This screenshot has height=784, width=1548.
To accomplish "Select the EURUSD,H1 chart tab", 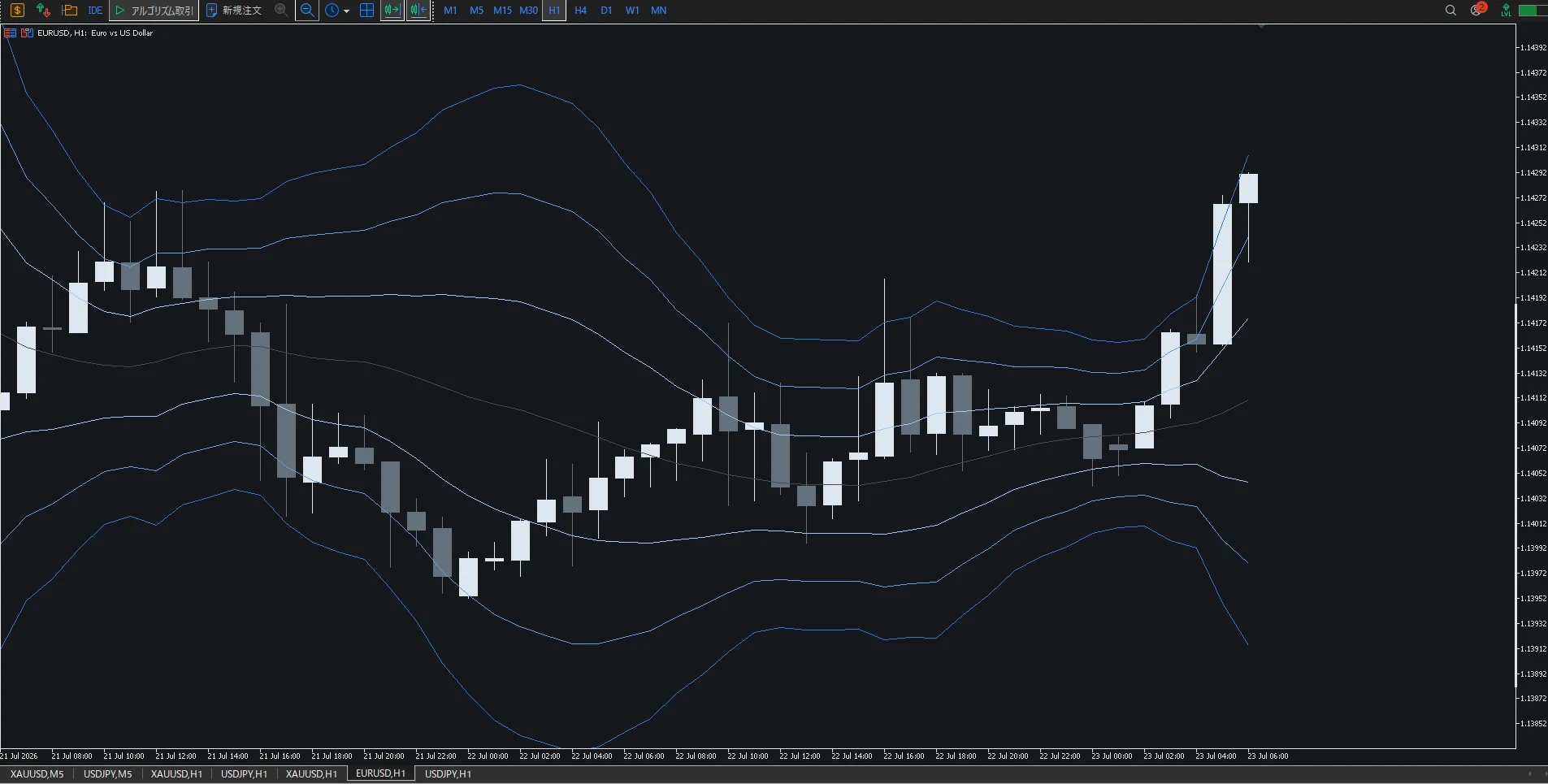I will pos(380,774).
